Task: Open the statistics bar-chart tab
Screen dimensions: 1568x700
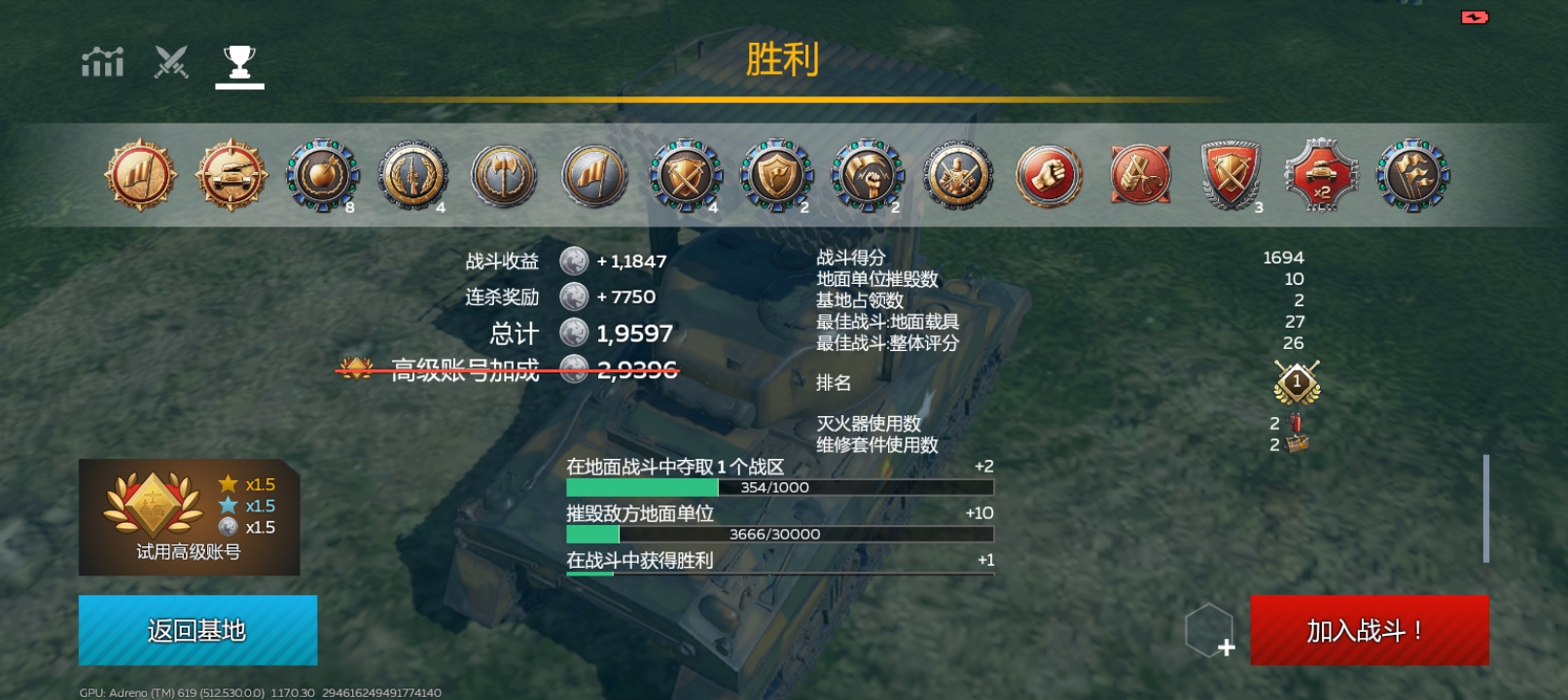Action: (x=102, y=62)
